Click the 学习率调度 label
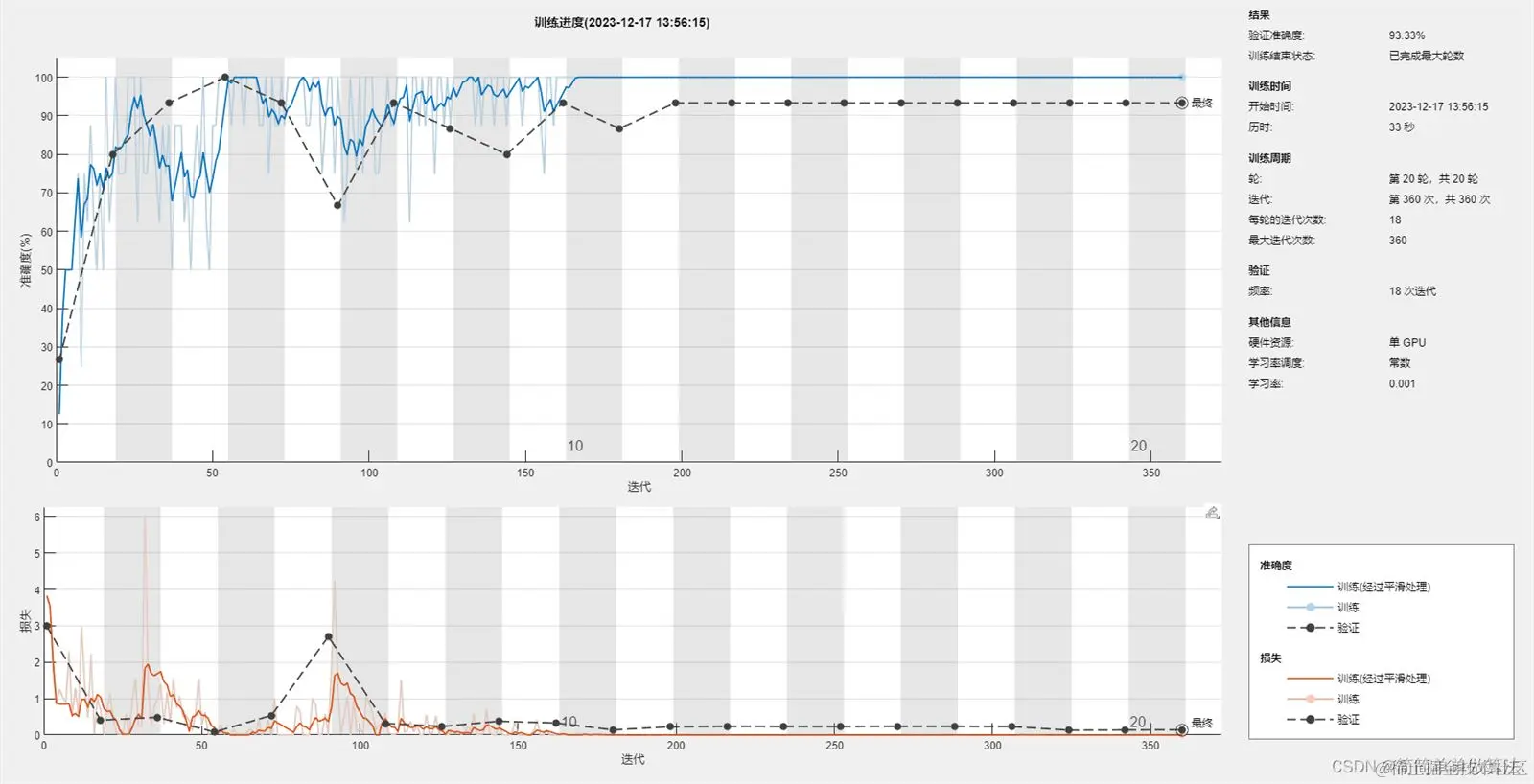 [x=1276, y=363]
